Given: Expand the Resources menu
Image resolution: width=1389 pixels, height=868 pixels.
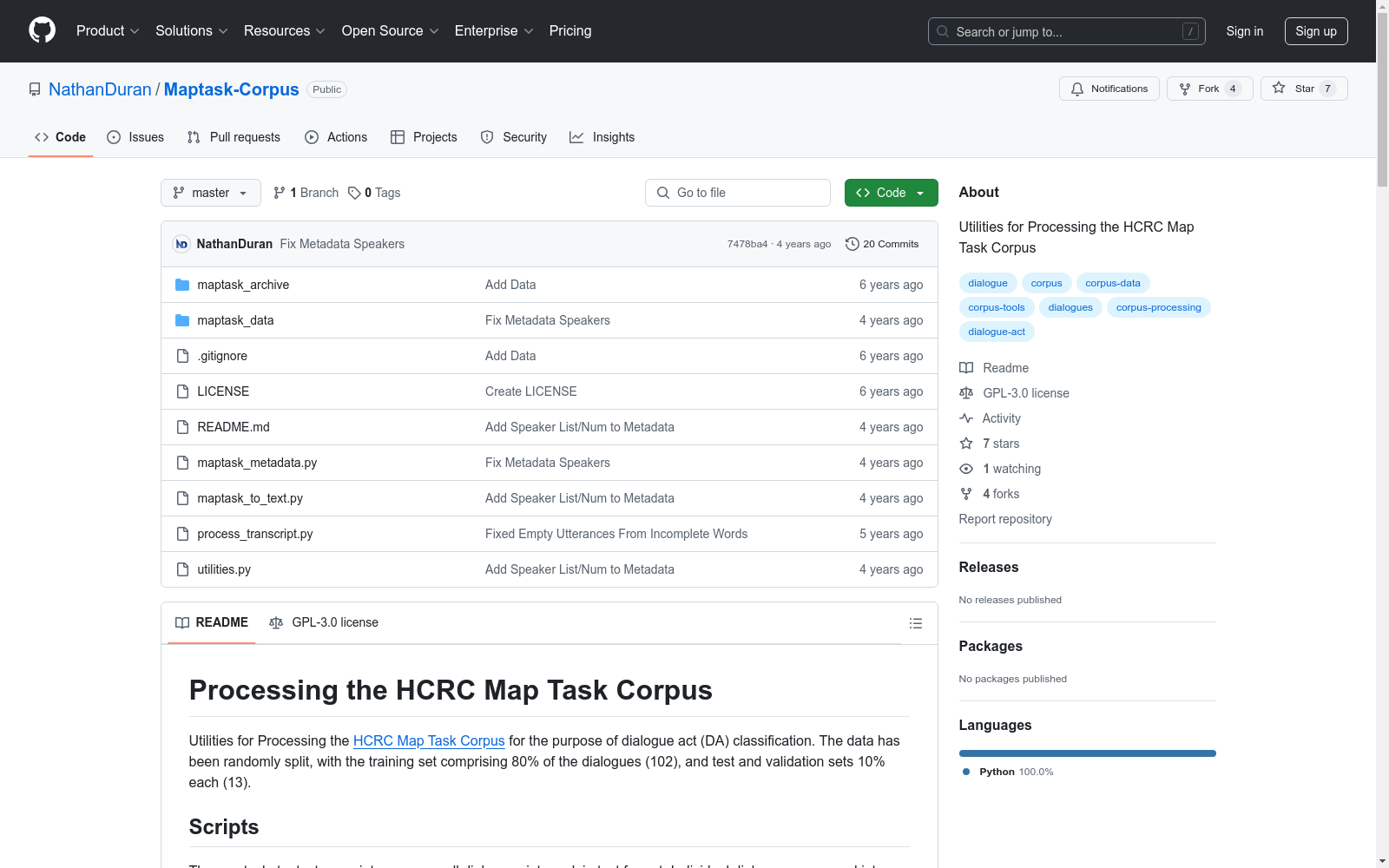Looking at the screenshot, I should pos(285,31).
